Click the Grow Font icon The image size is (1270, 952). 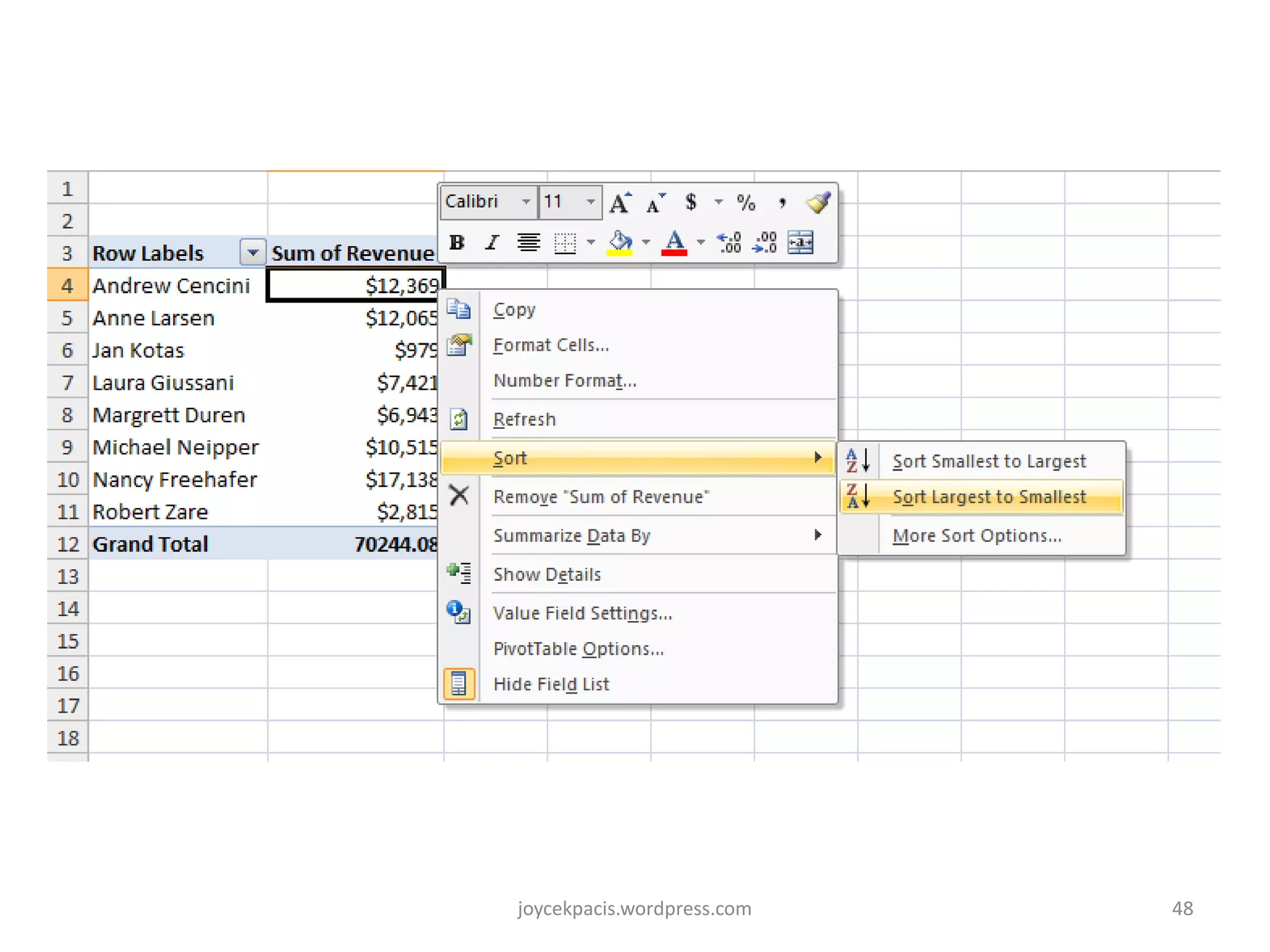[x=620, y=203]
